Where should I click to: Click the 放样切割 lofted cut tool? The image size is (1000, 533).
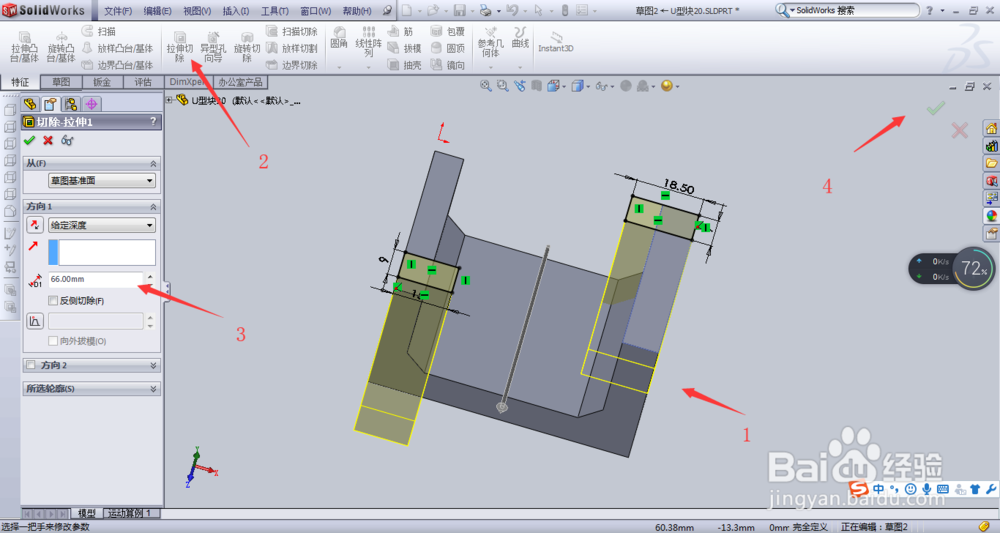coord(291,48)
